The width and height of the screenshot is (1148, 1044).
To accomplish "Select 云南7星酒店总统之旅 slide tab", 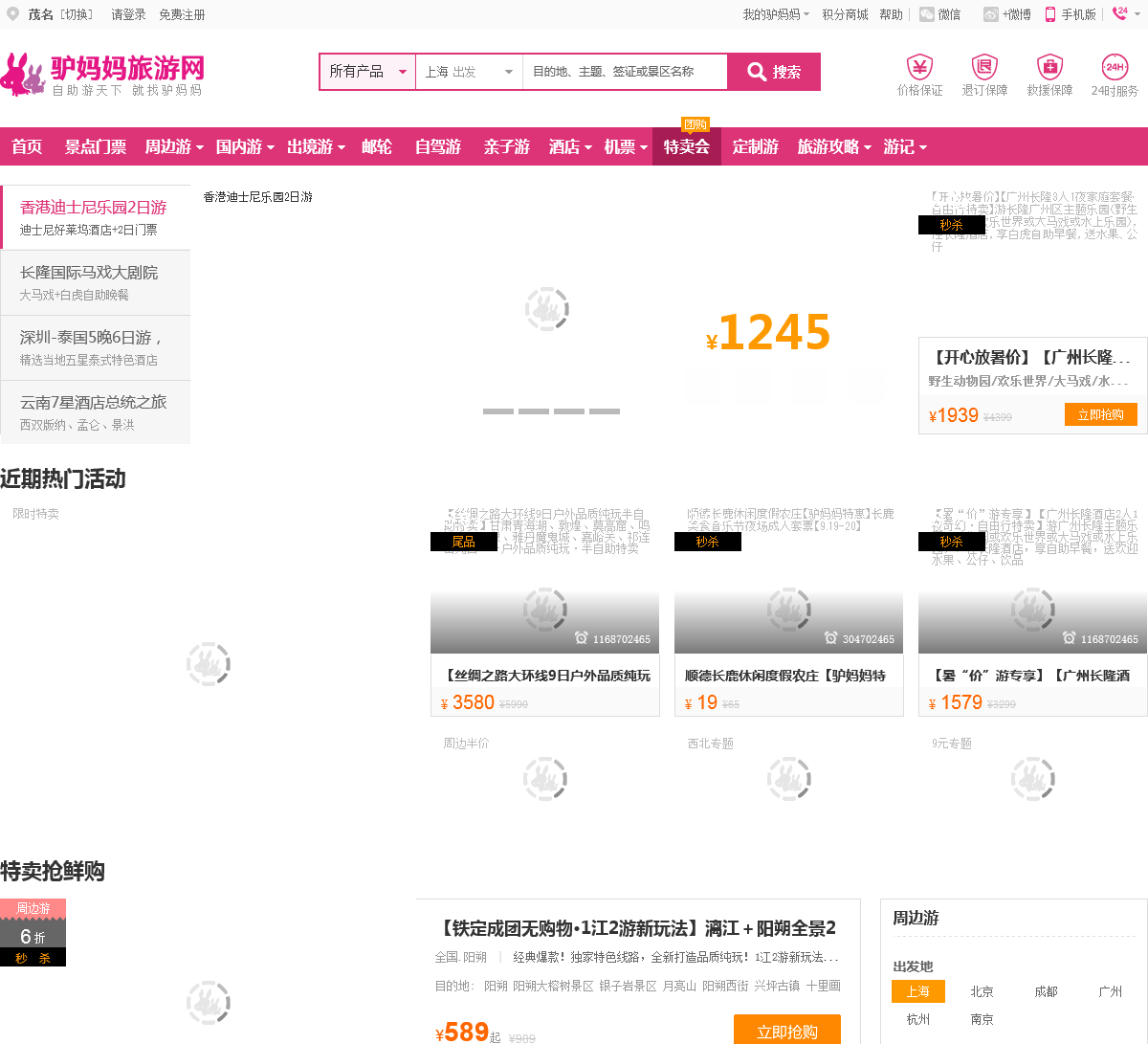I will pos(96,412).
